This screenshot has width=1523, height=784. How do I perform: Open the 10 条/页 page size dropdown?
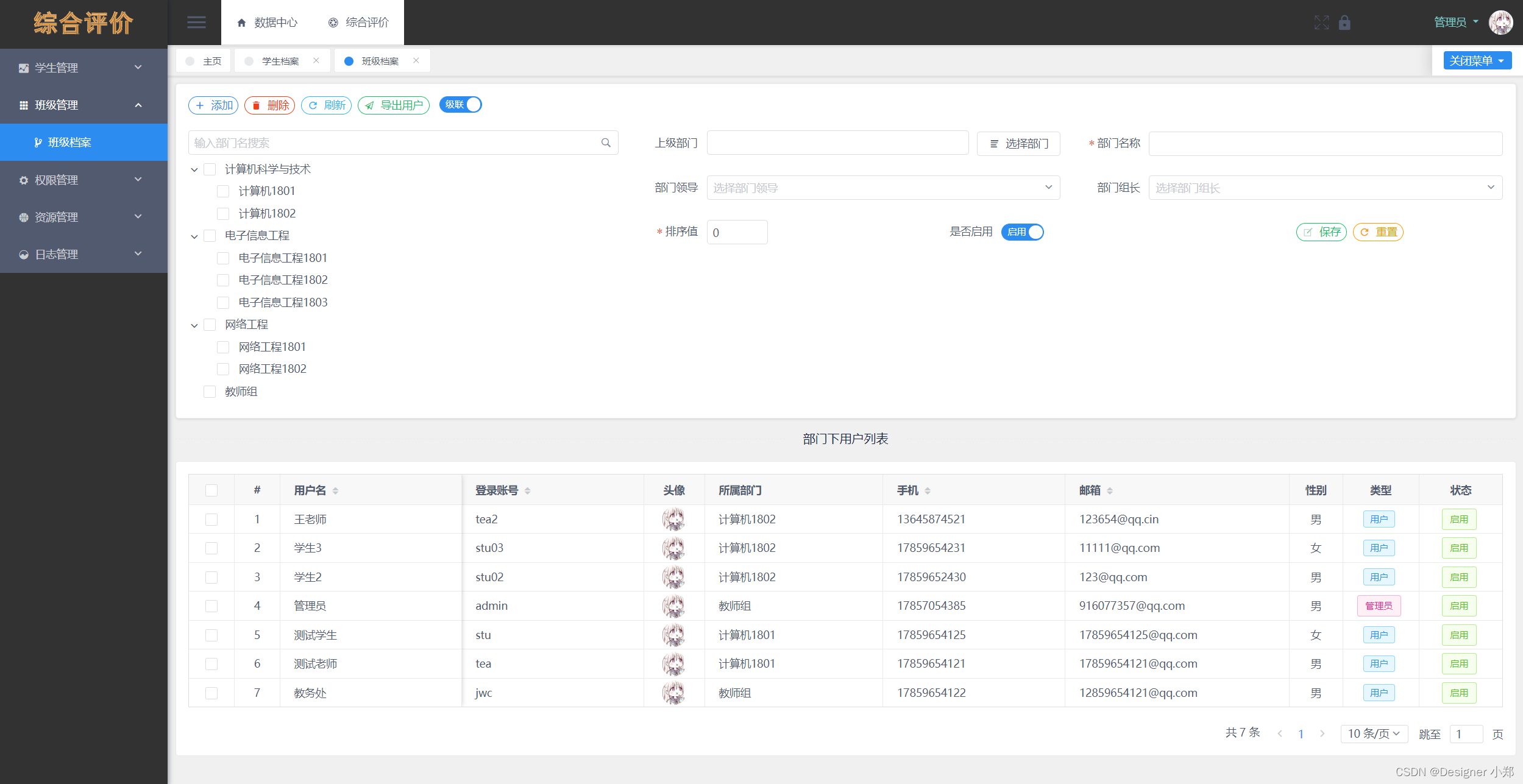pyautogui.click(x=1374, y=733)
